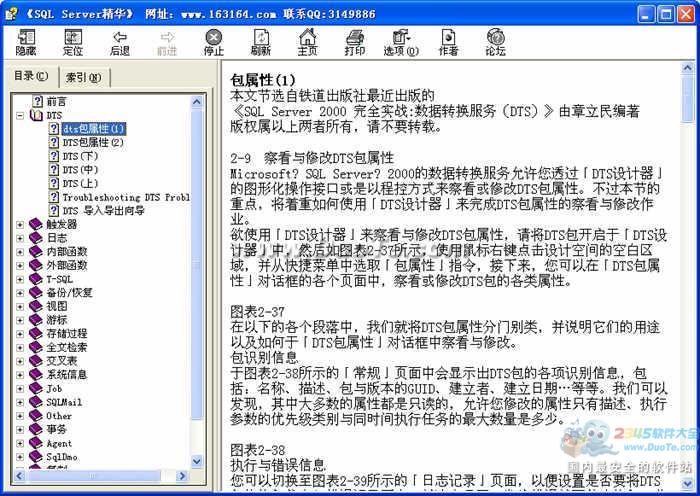Click the 存储过程 book icon
700x496 pixels.
tap(36, 333)
